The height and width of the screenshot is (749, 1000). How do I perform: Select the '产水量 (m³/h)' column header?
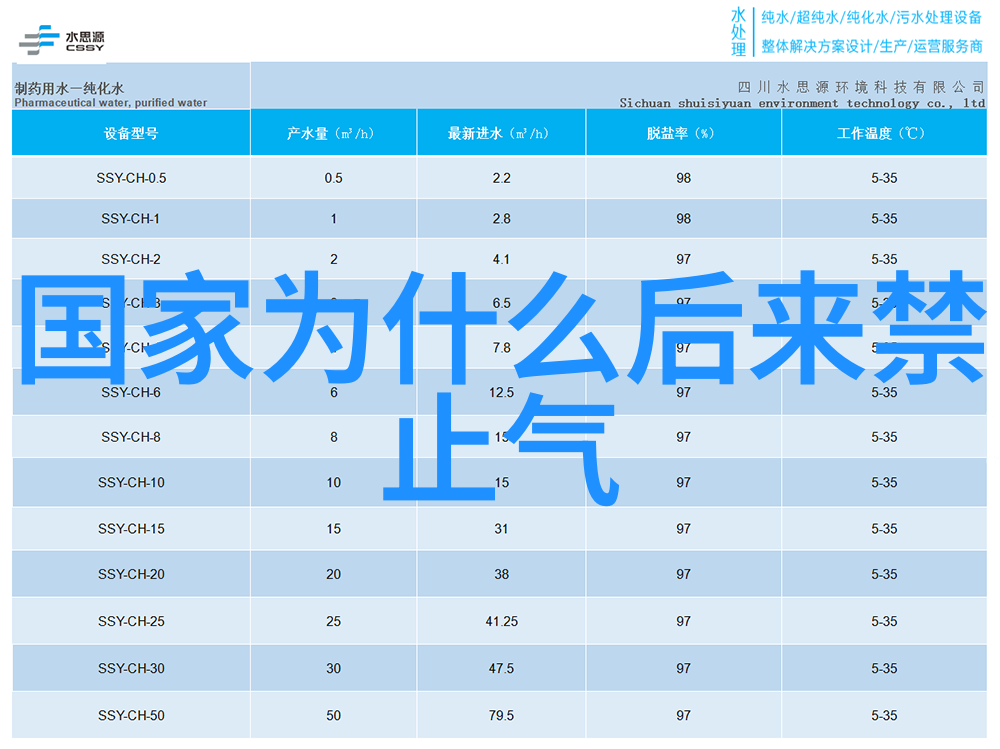(x=334, y=133)
